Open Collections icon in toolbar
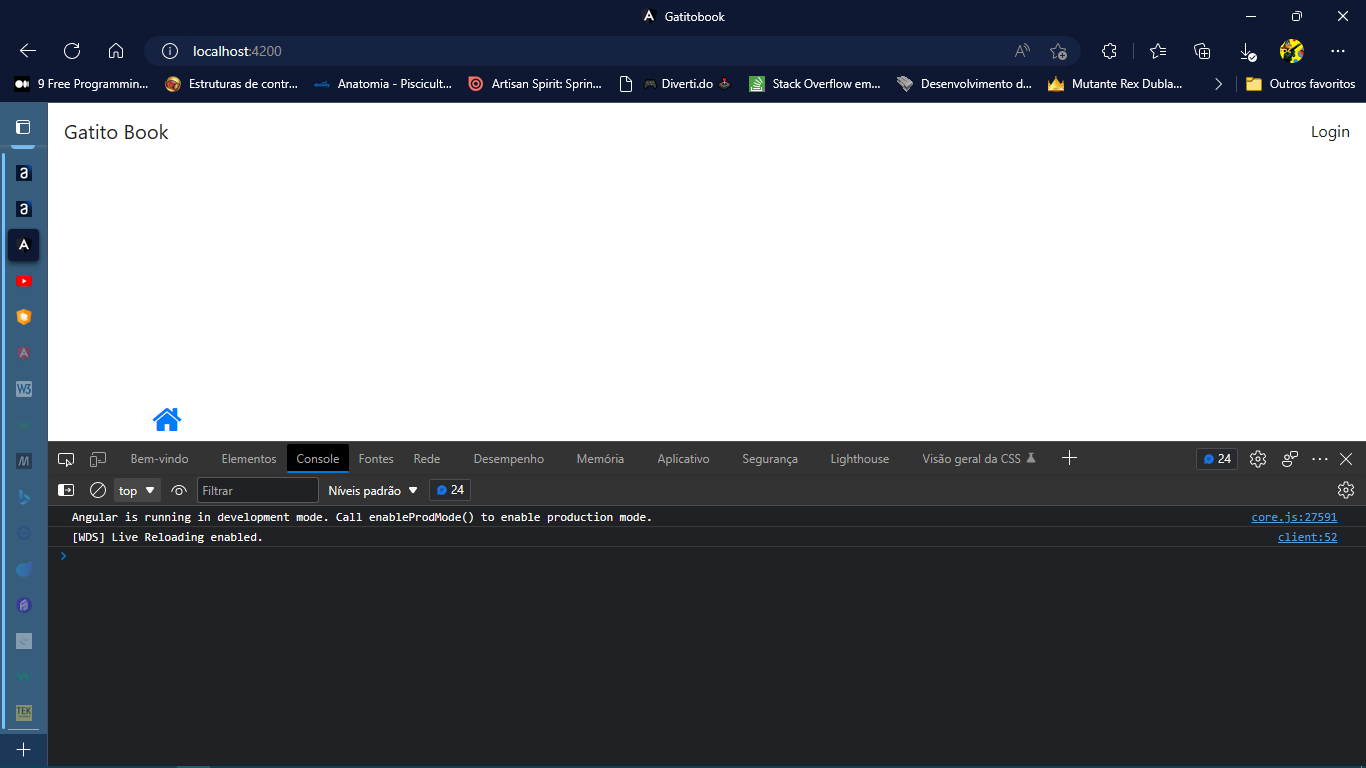The height and width of the screenshot is (768, 1366). (1203, 51)
